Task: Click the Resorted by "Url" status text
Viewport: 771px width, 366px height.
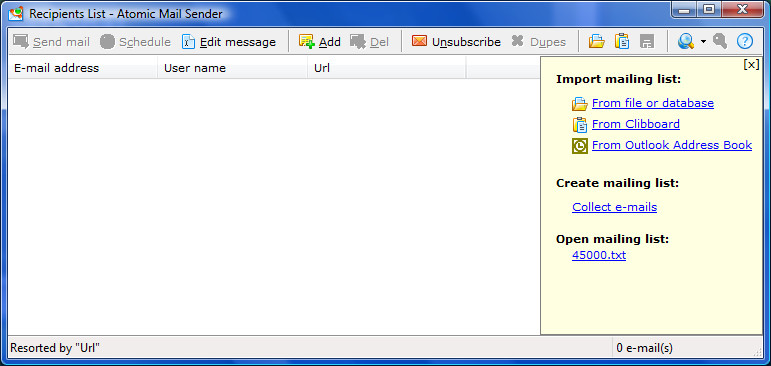Action: point(55,348)
